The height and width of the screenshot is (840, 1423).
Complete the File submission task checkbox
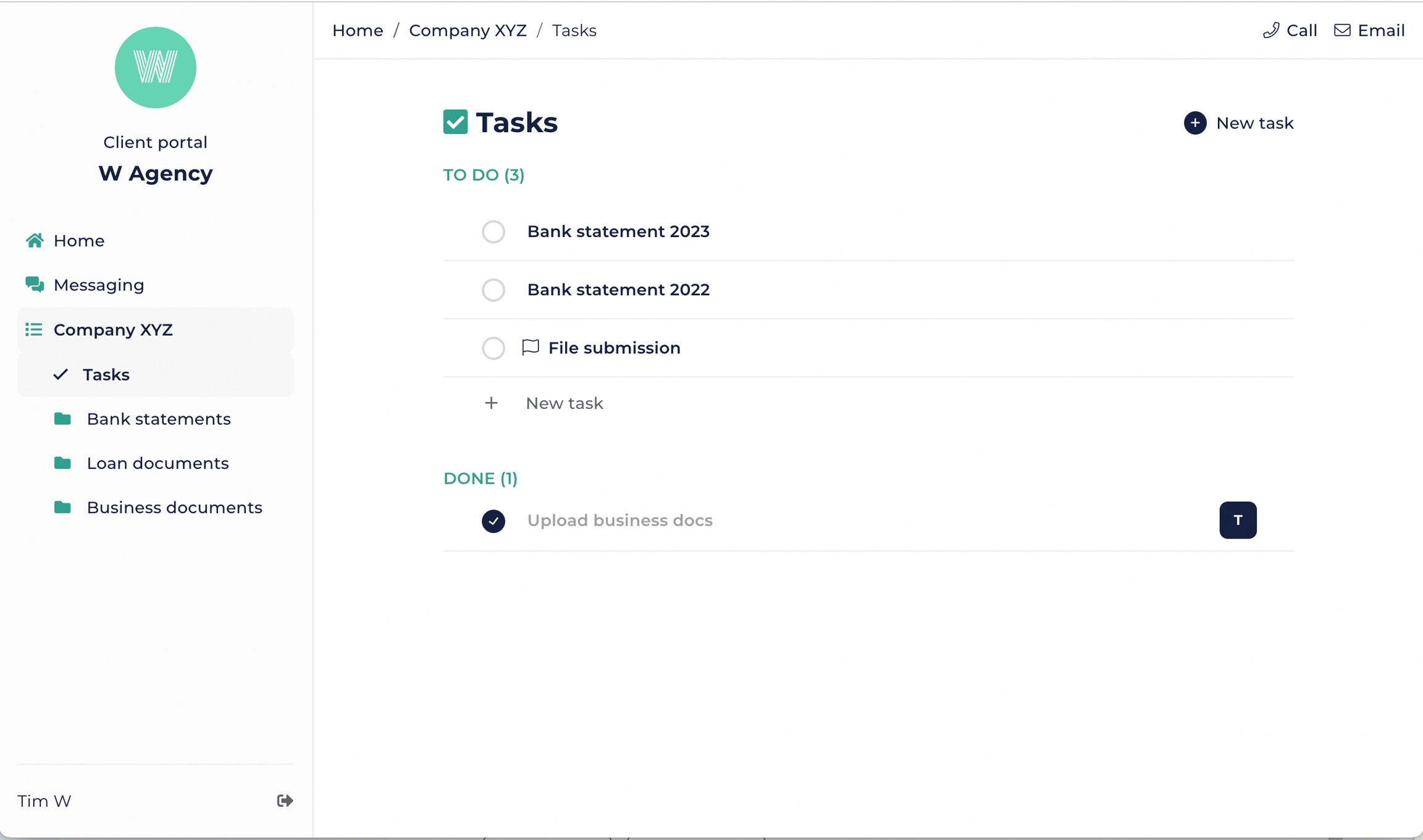[x=493, y=348]
